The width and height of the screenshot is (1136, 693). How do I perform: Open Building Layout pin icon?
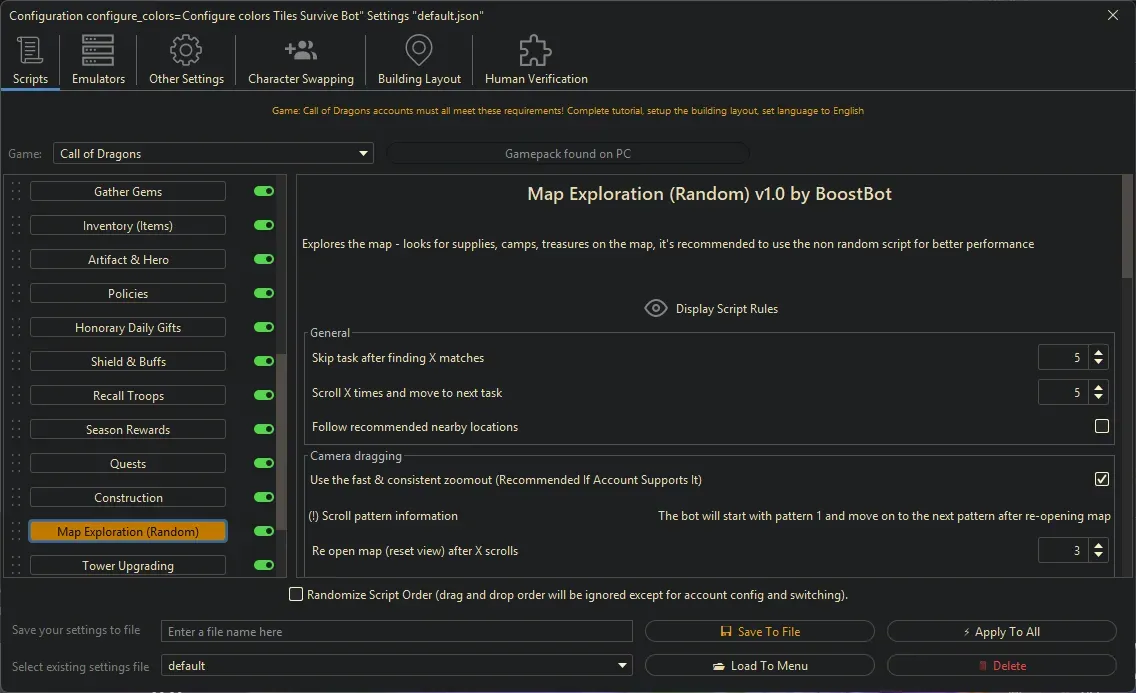[x=419, y=50]
